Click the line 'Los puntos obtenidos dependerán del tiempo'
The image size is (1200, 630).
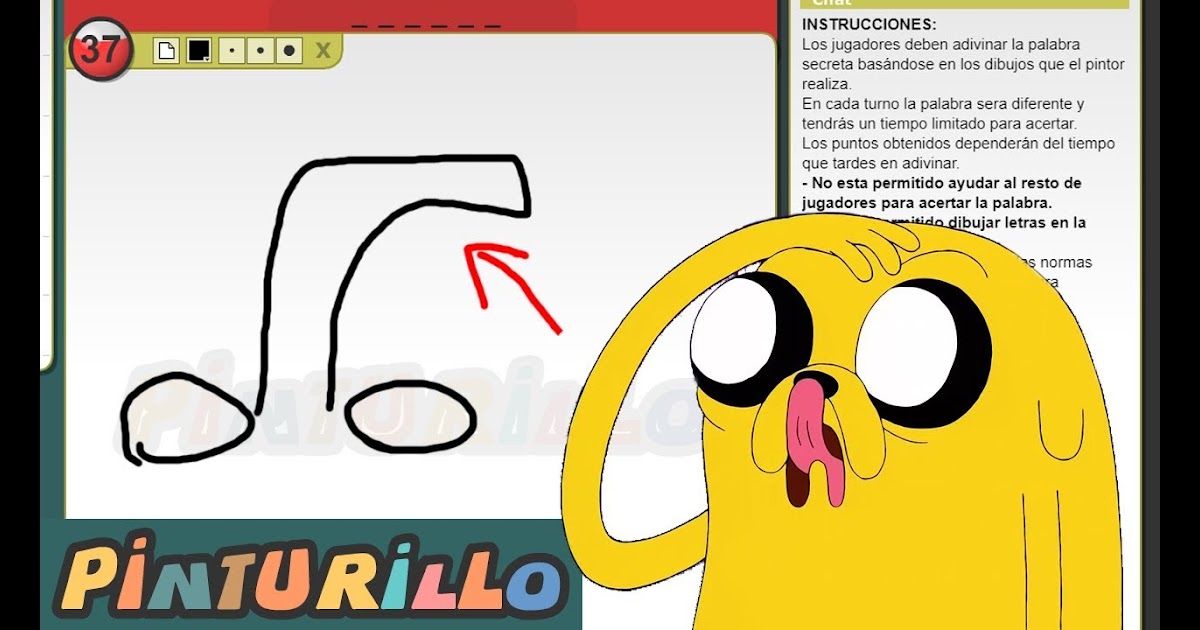click(x=958, y=143)
